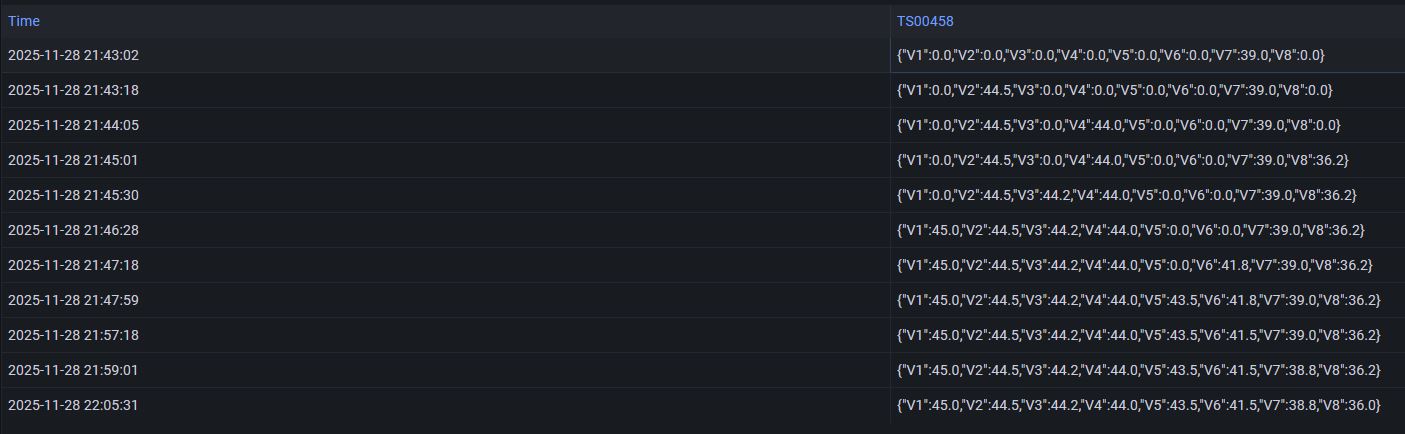Click the 21:59:01 time cell
Viewport: 1405px width, 434px height.
click(73, 371)
